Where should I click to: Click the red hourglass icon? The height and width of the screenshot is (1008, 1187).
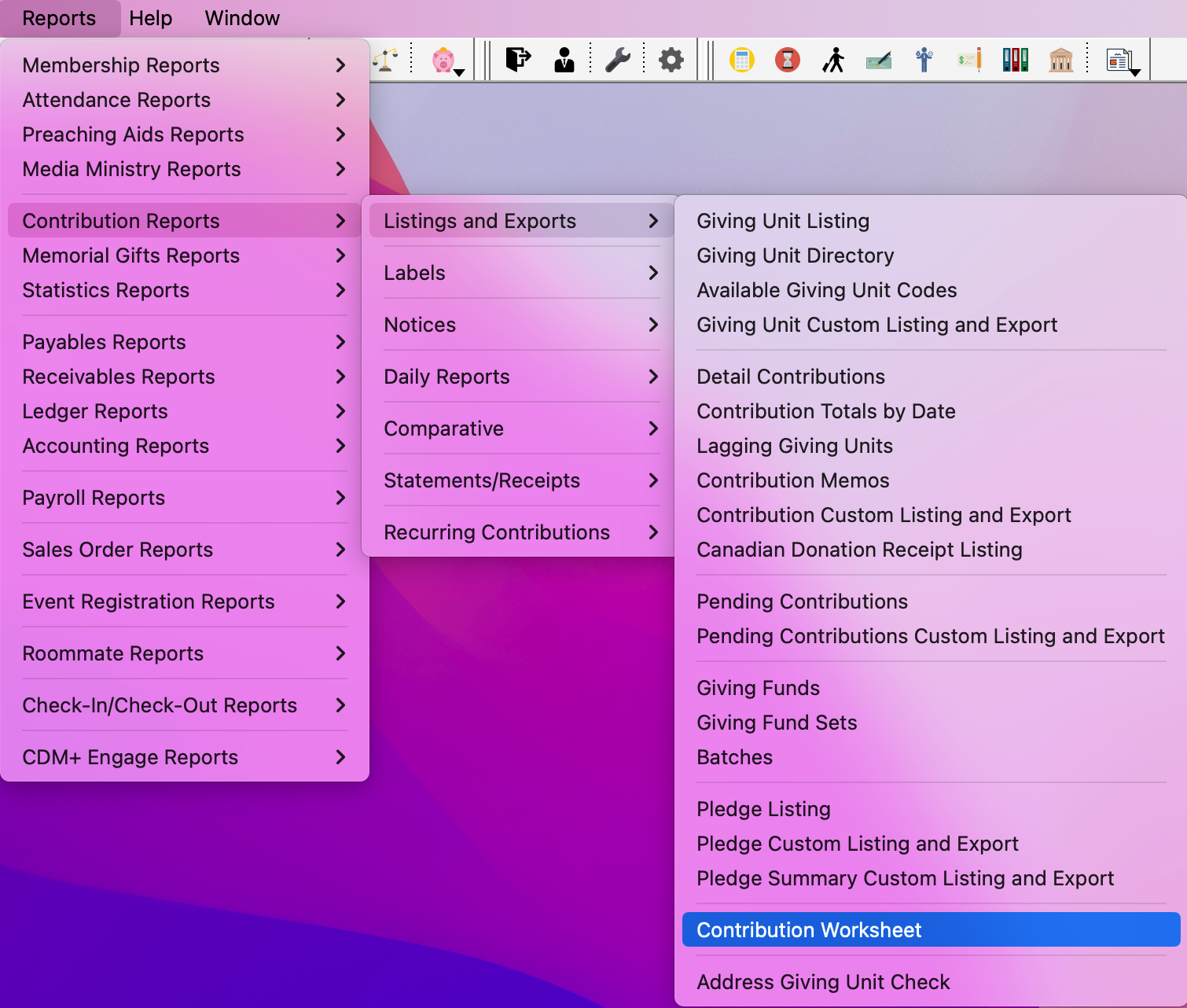[787, 60]
